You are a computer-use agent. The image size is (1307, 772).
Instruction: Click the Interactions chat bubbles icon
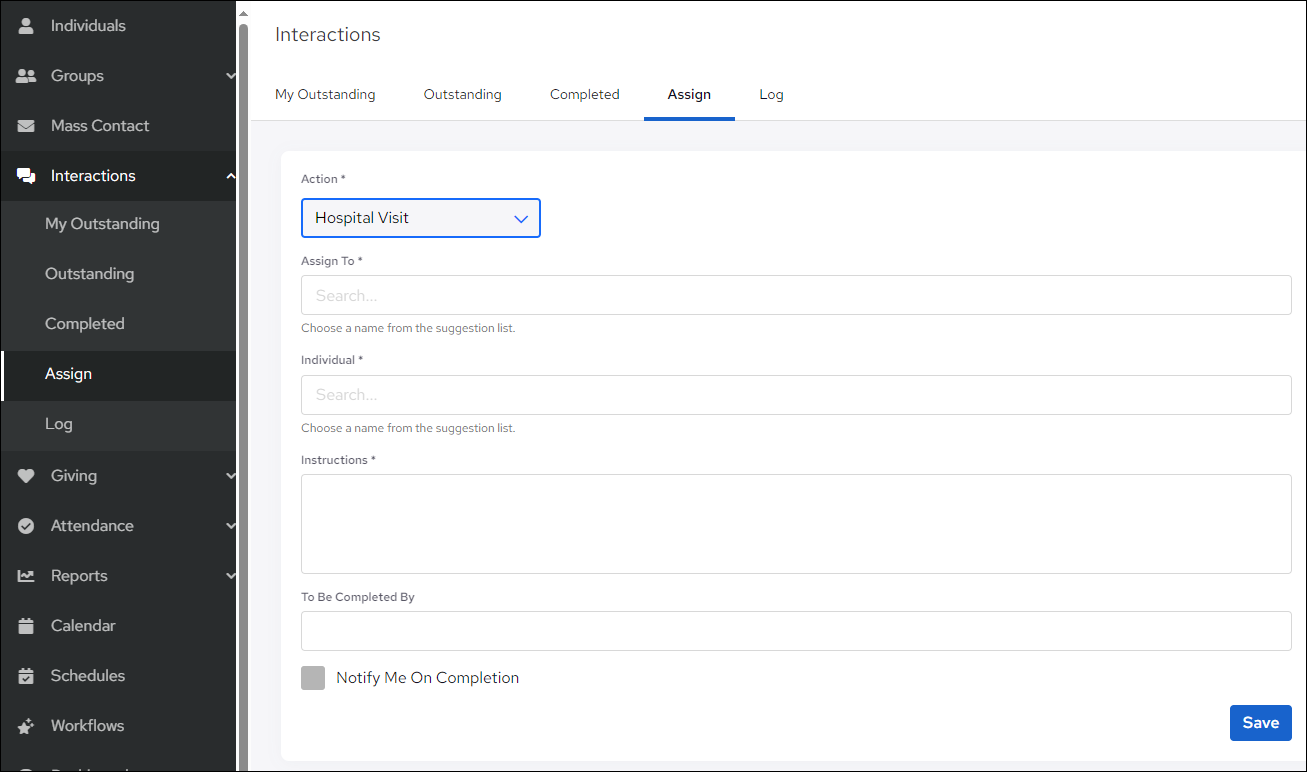pos(27,176)
